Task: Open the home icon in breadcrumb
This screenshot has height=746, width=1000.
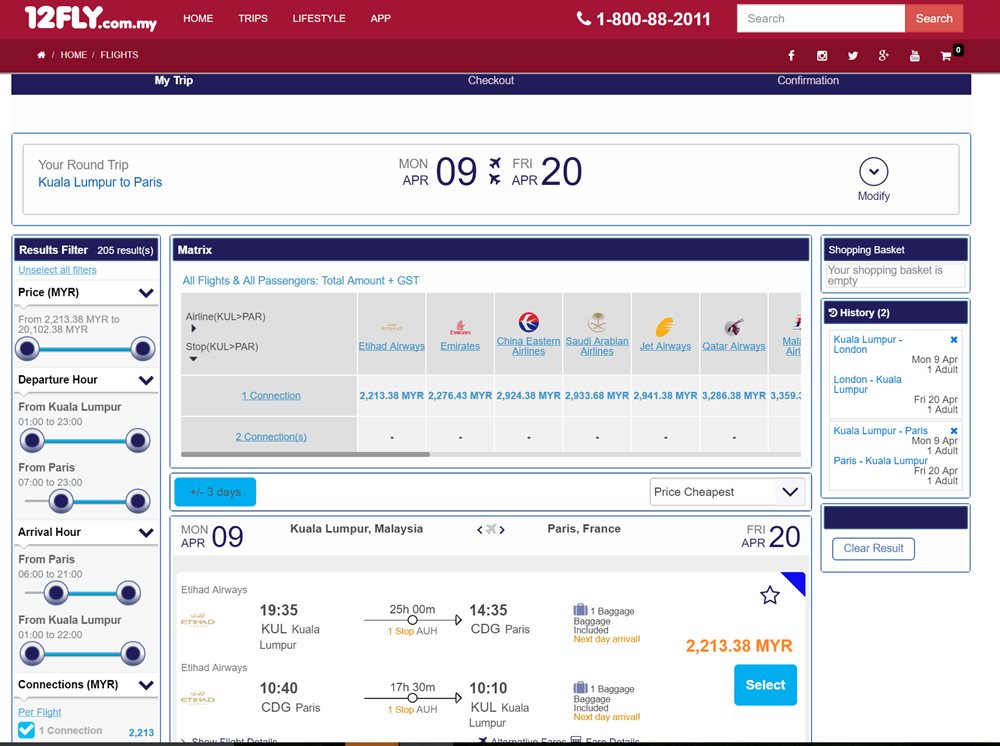Action: [x=41, y=55]
